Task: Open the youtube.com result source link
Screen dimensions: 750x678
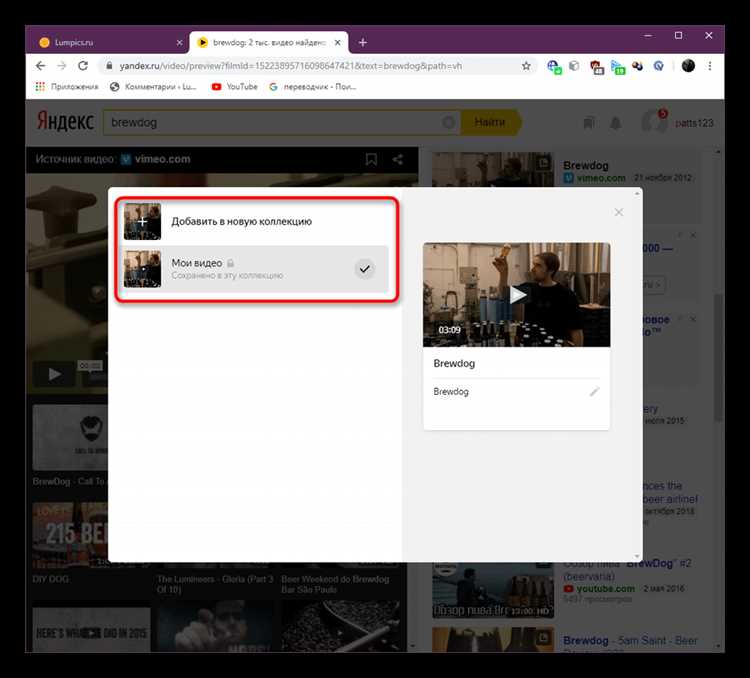Action: pos(605,589)
